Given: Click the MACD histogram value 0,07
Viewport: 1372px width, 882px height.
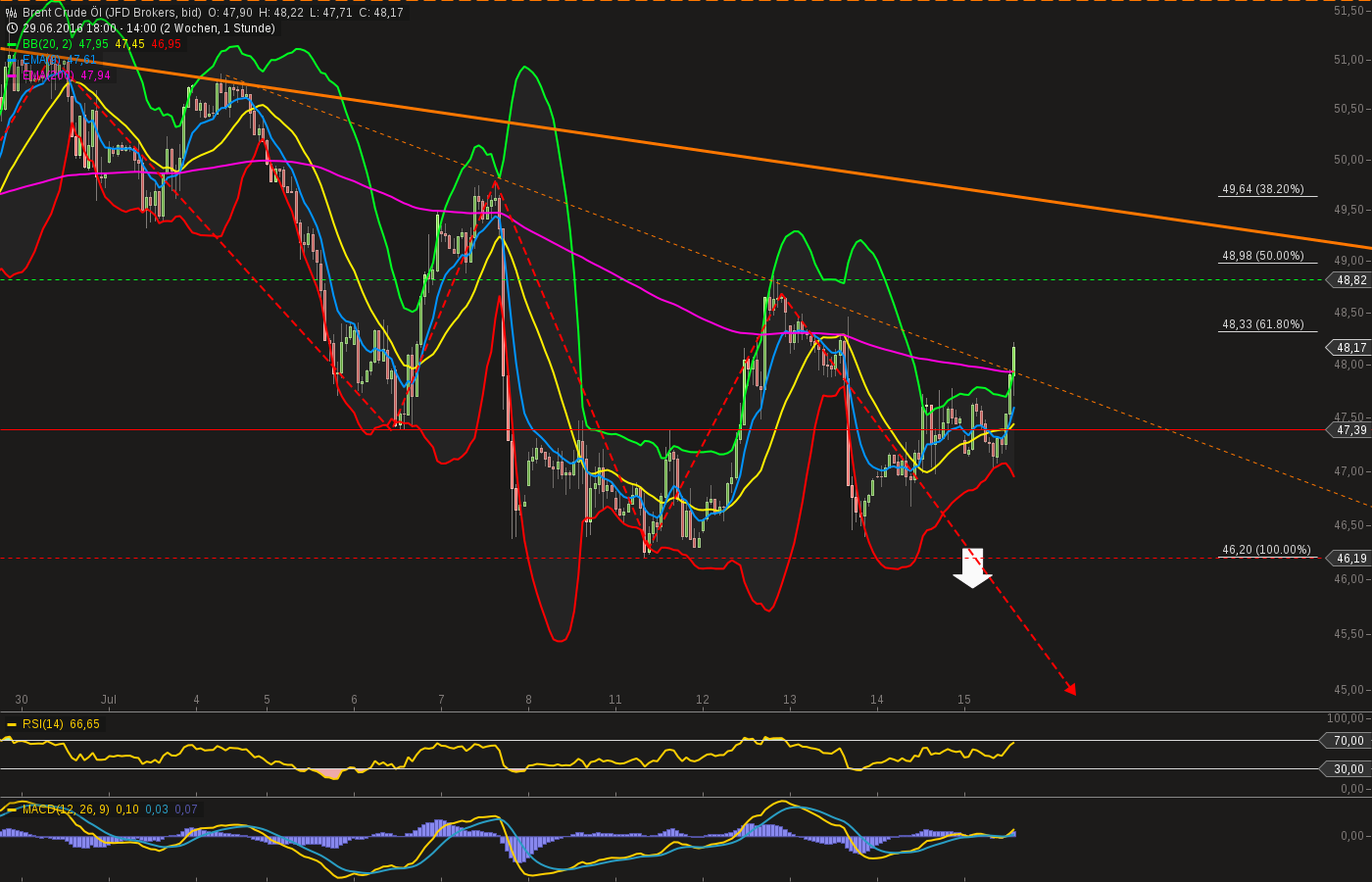Looking at the screenshot, I should pyautogui.click(x=186, y=809).
